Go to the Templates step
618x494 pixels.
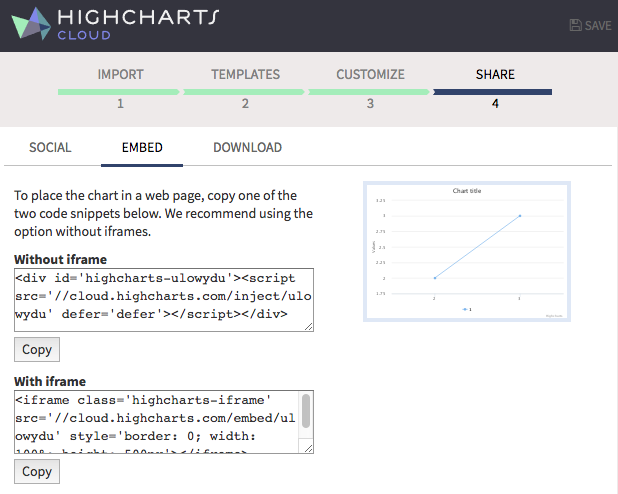pyautogui.click(x=245, y=74)
